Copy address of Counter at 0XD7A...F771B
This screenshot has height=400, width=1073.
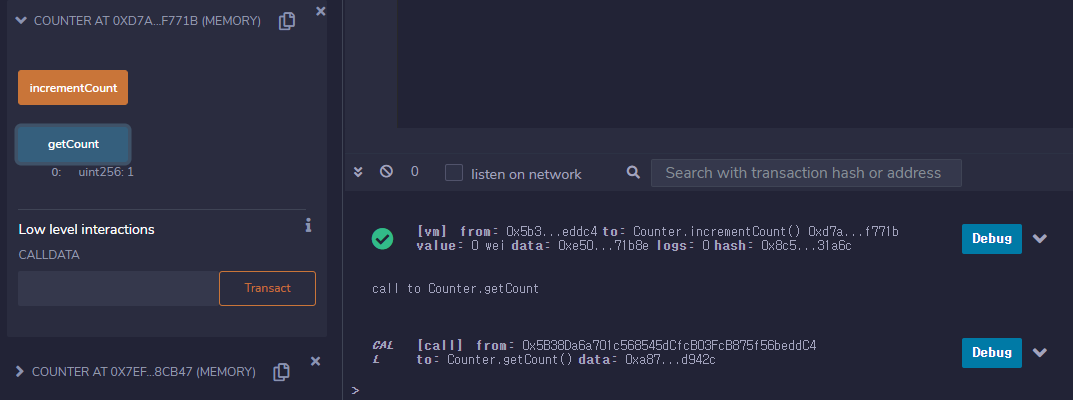point(287,21)
